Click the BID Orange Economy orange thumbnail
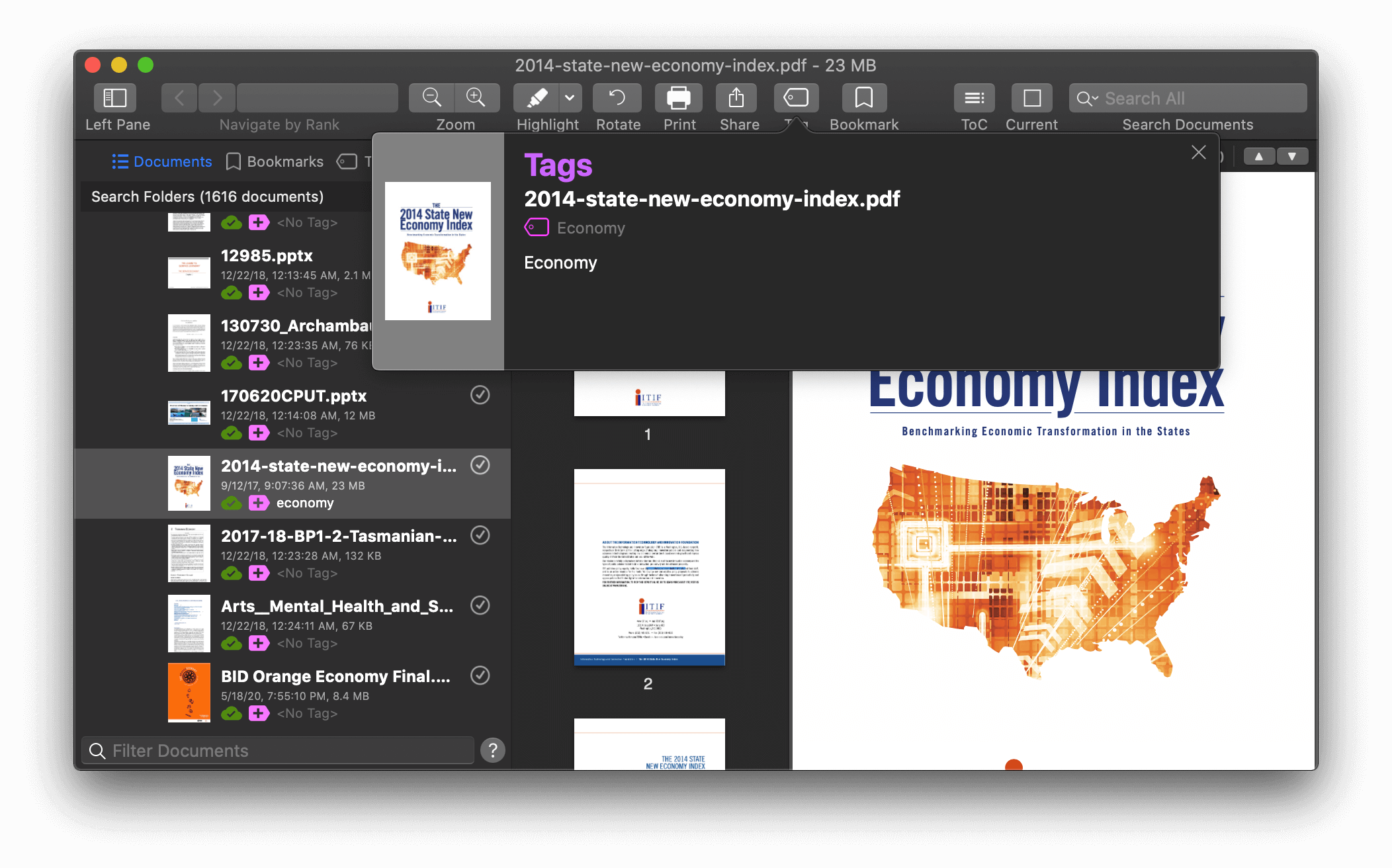 coord(189,692)
